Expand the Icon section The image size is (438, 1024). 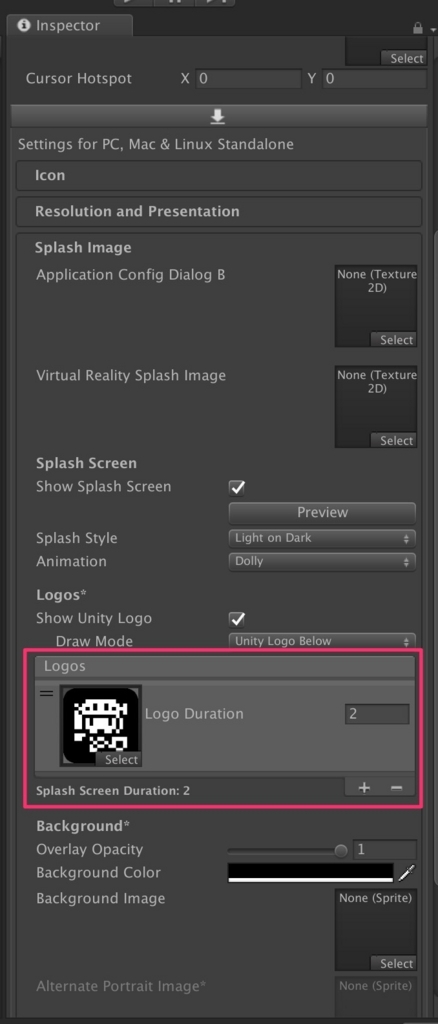(x=219, y=176)
